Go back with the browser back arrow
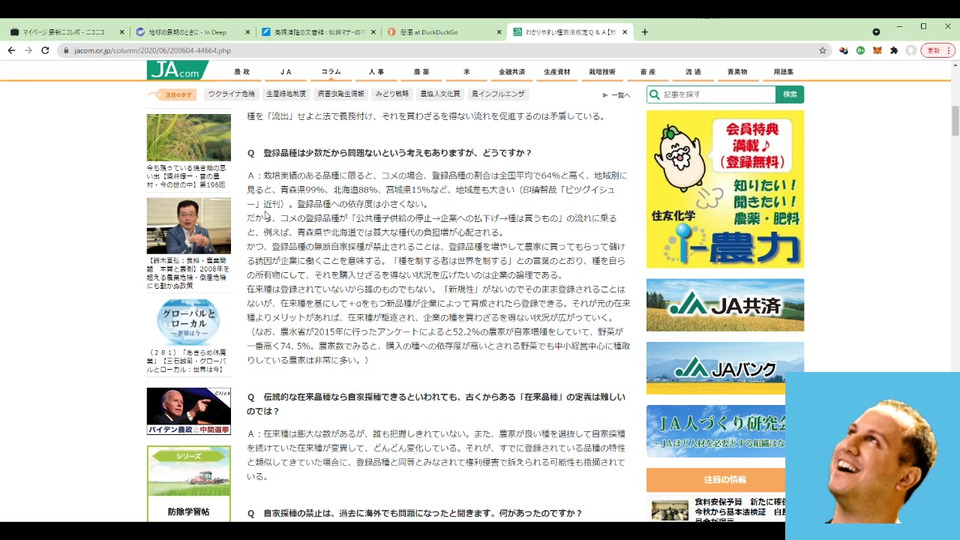This screenshot has height=540, width=960. pos(12,50)
